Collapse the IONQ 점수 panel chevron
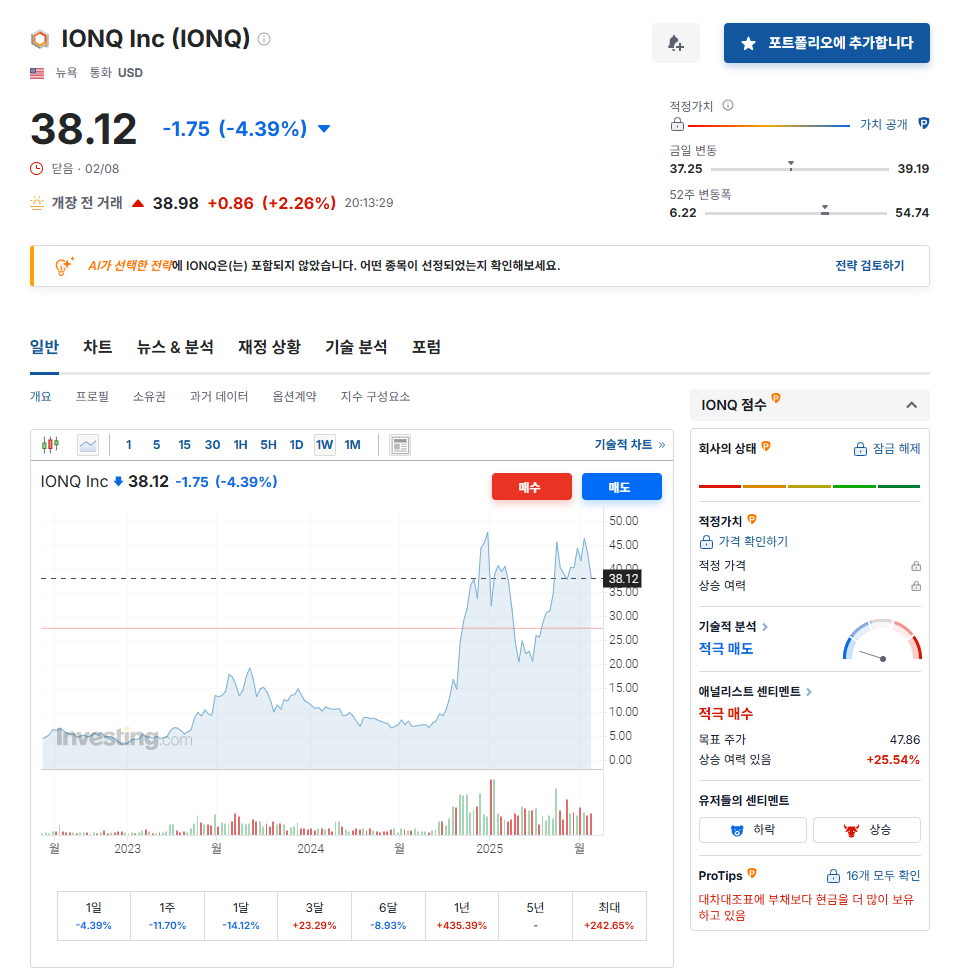 (x=911, y=405)
